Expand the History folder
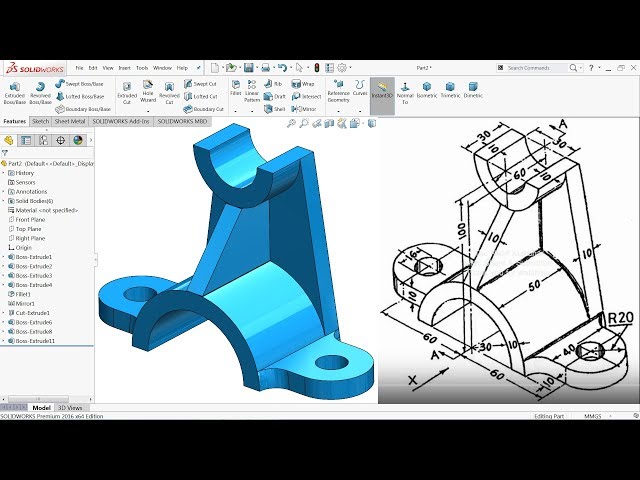The image size is (640, 480). coord(4,173)
